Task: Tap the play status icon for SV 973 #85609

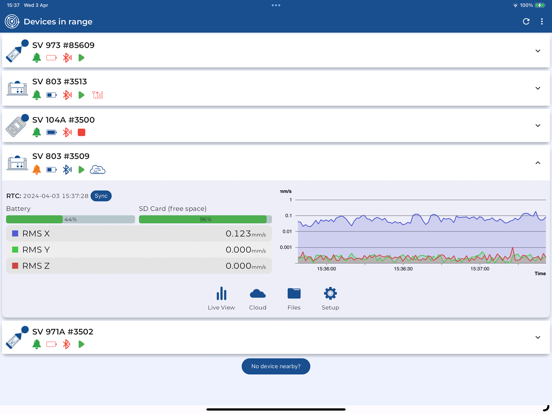Action: pyautogui.click(x=81, y=58)
